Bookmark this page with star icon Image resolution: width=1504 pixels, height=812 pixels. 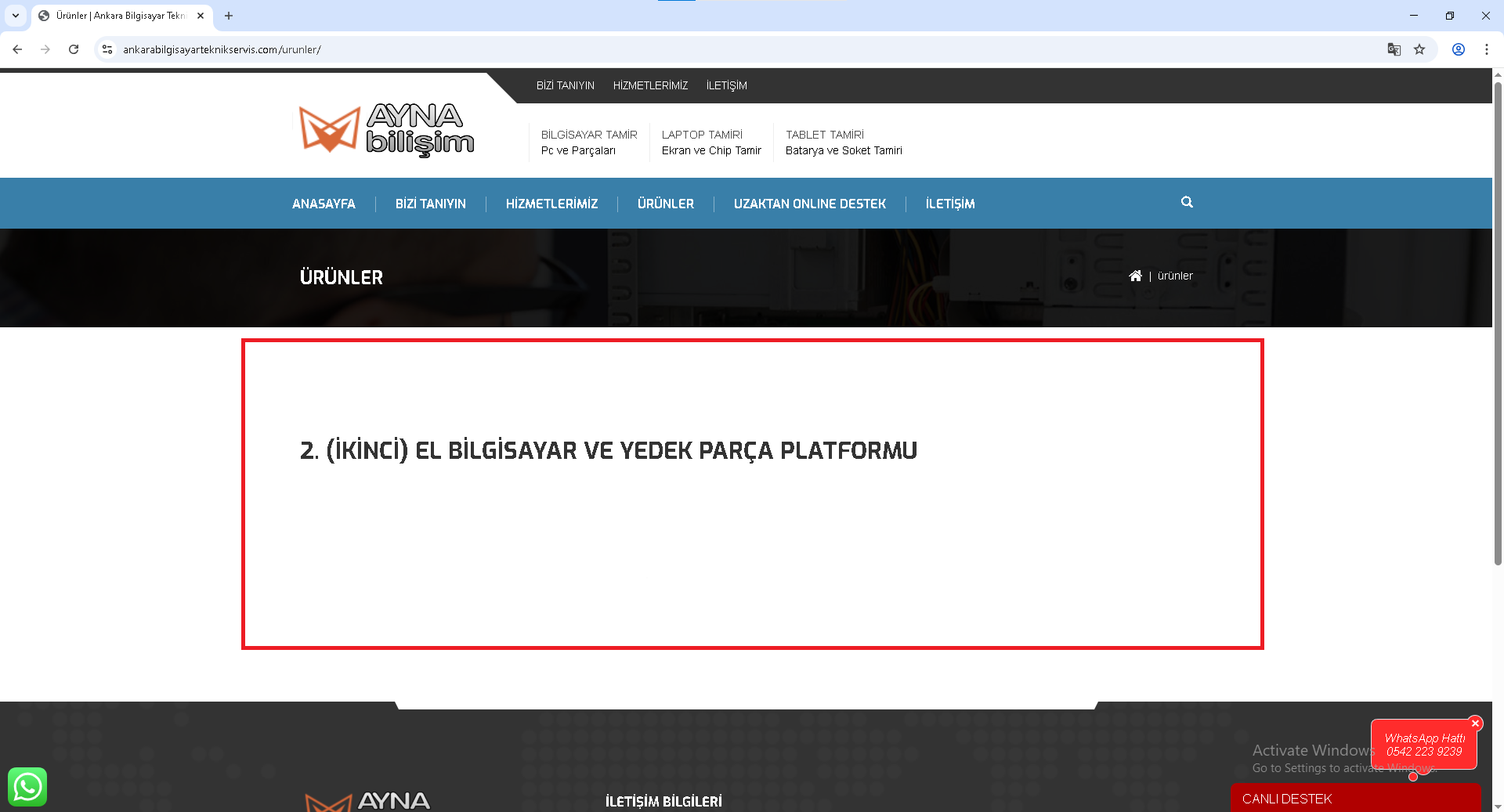(x=1419, y=49)
